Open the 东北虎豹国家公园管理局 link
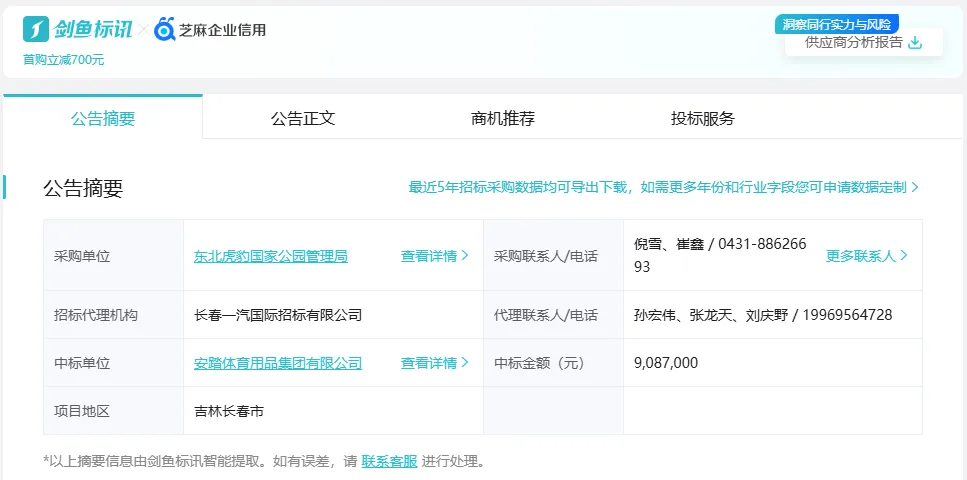 [271, 256]
